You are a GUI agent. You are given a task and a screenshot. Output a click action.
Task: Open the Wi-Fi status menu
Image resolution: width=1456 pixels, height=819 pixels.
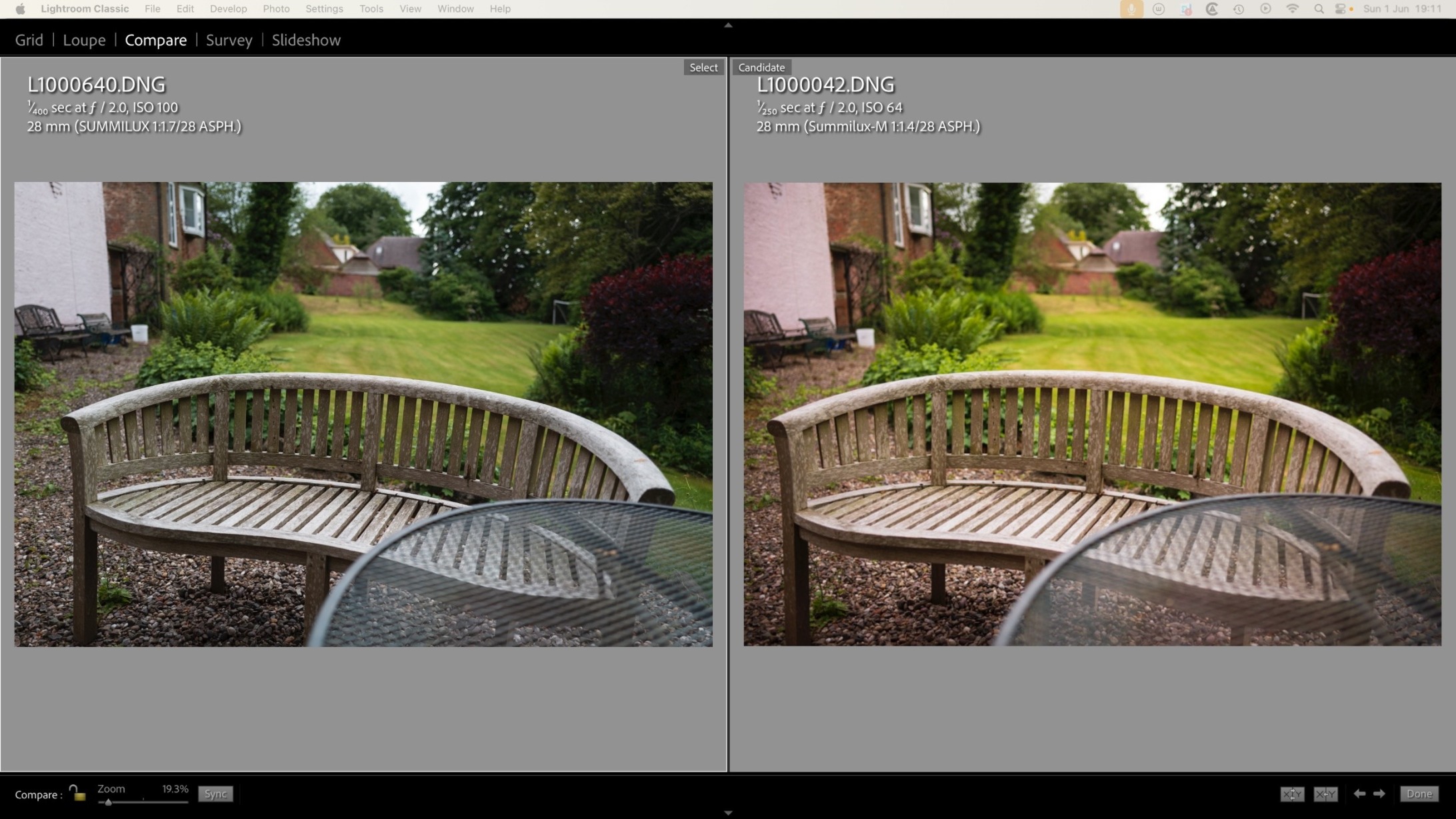pos(1292,9)
